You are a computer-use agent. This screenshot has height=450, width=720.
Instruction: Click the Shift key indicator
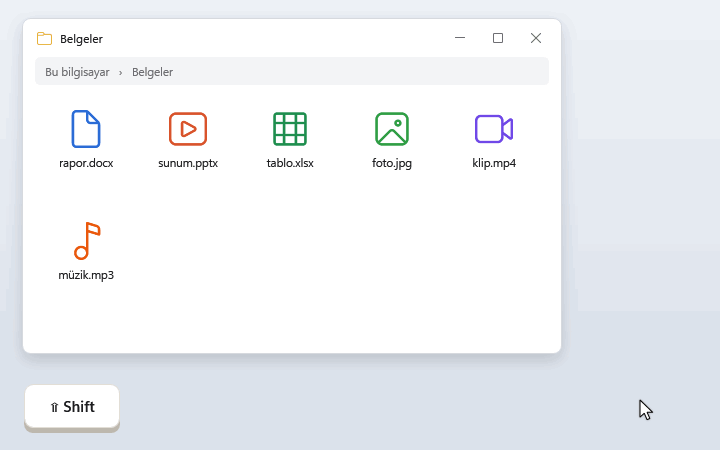72,407
